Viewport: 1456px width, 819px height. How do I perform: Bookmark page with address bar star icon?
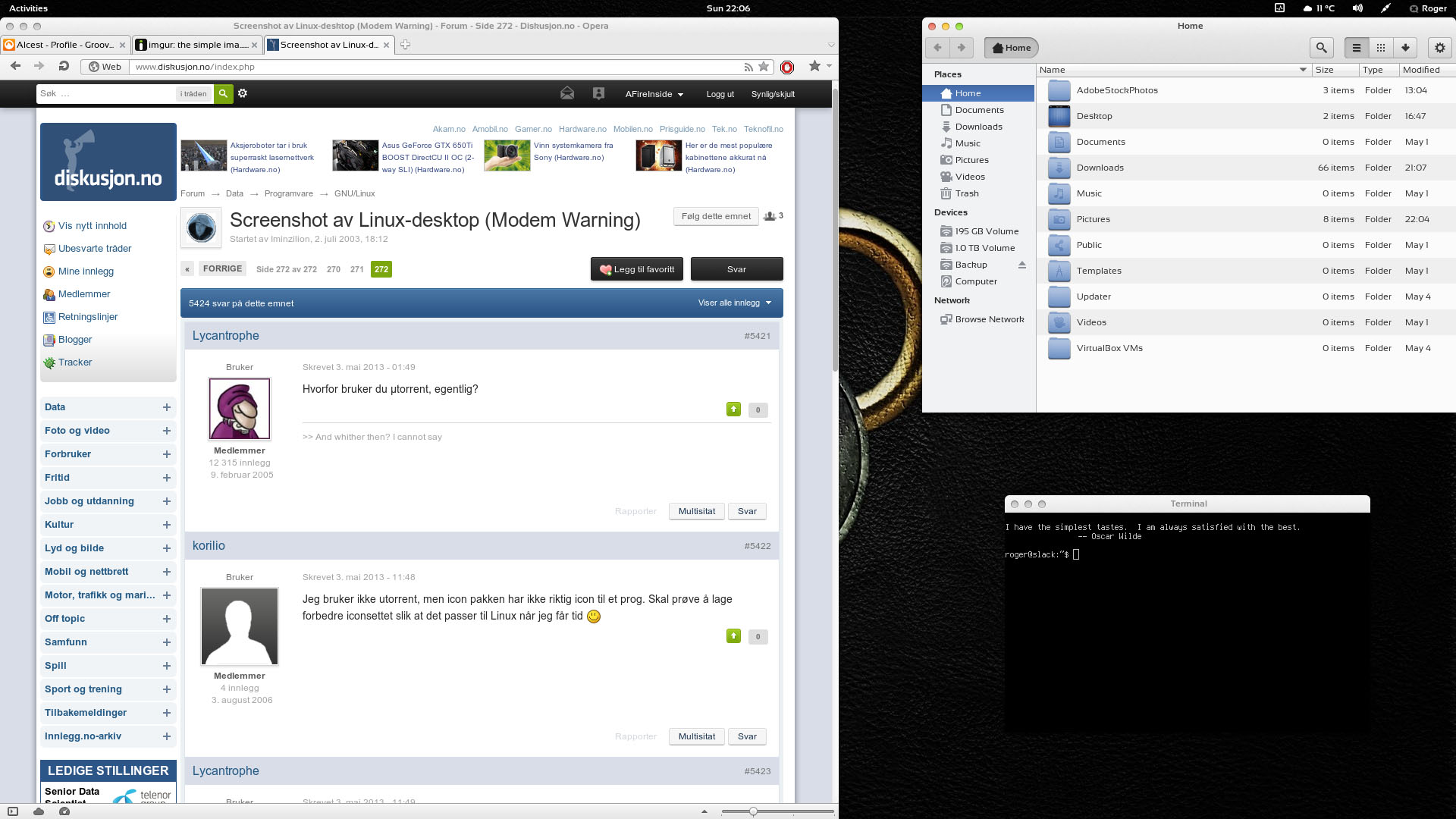pos(764,67)
